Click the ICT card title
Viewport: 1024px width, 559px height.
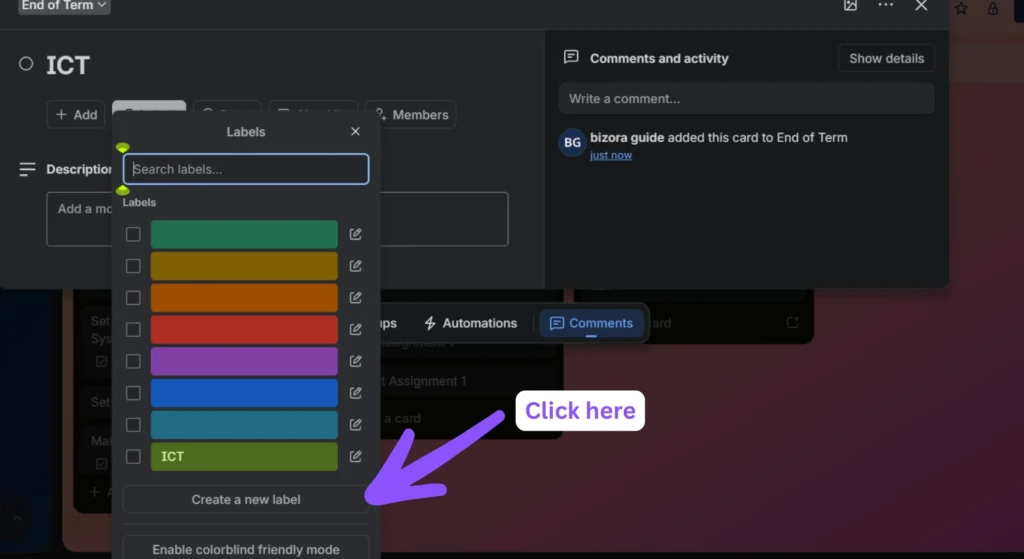click(68, 65)
